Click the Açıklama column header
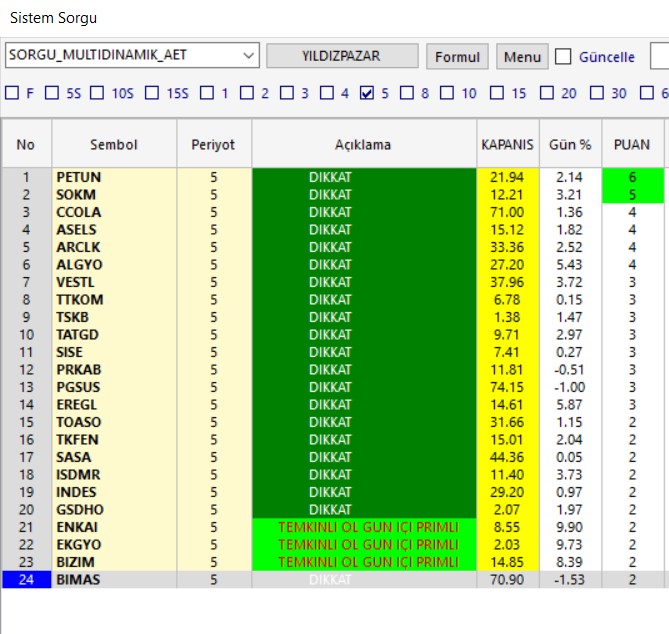Viewport: 669px width, 634px height. pyautogui.click(x=364, y=144)
